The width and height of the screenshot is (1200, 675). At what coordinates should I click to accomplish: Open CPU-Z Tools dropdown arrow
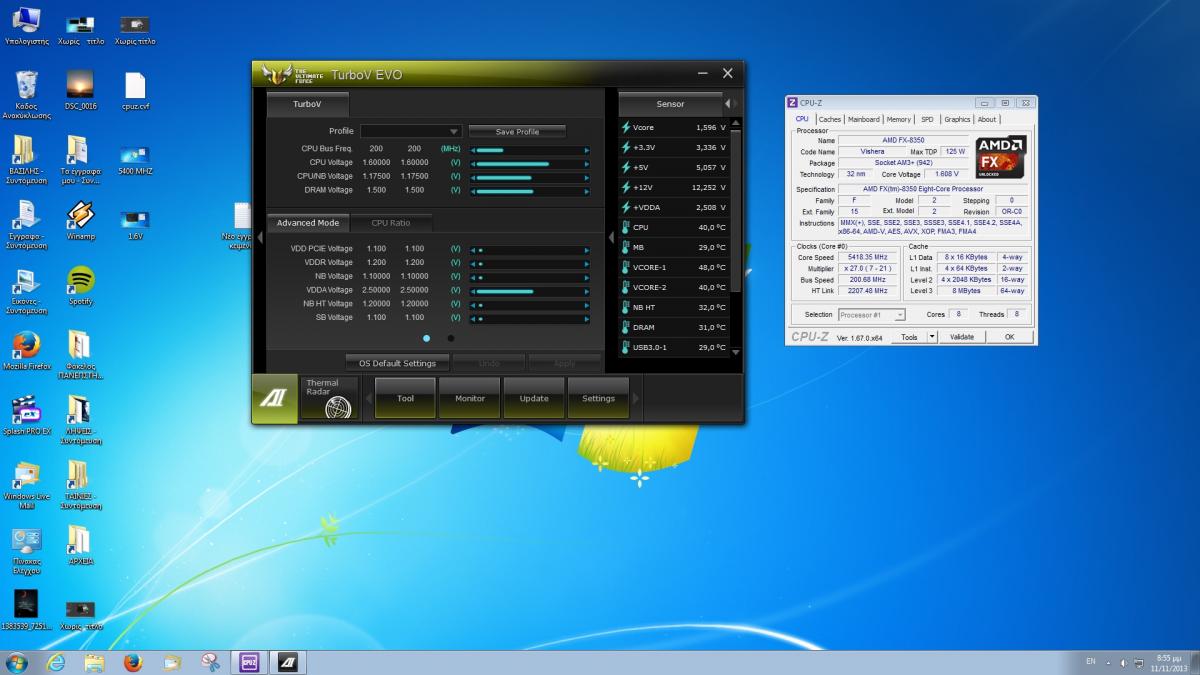(x=932, y=337)
